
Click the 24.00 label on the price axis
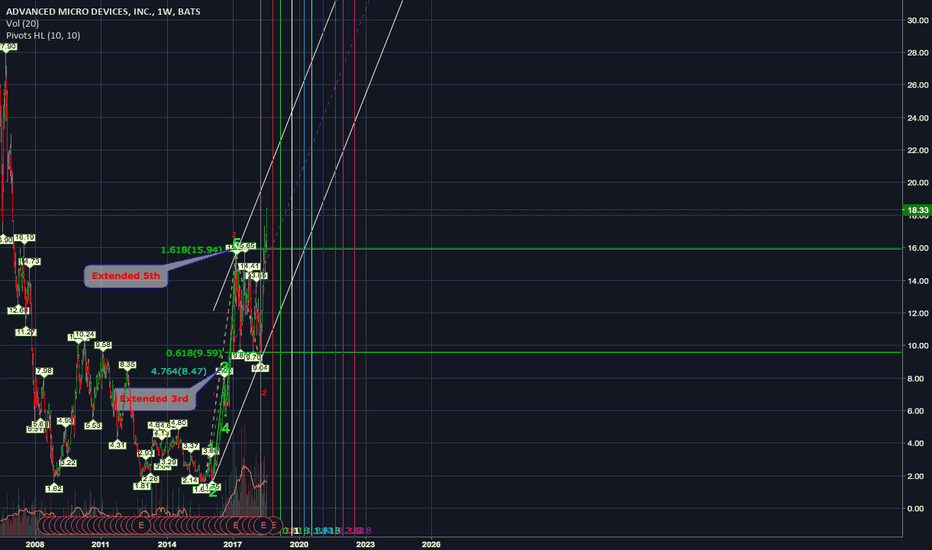[918, 118]
